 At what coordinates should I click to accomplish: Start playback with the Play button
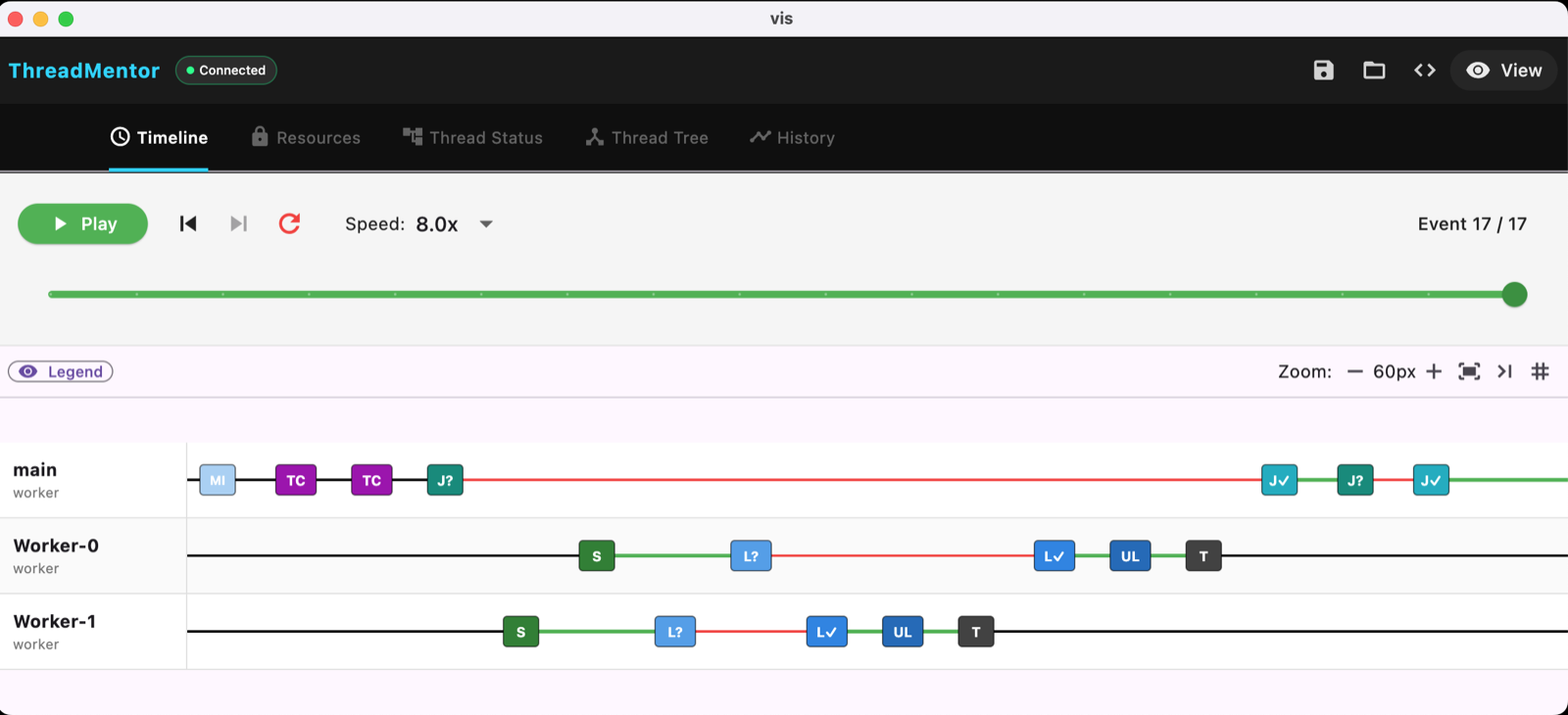[82, 224]
